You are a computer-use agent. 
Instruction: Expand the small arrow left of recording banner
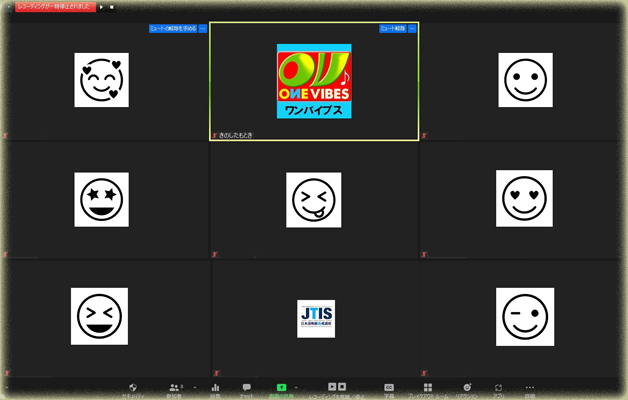(x=9, y=7)
